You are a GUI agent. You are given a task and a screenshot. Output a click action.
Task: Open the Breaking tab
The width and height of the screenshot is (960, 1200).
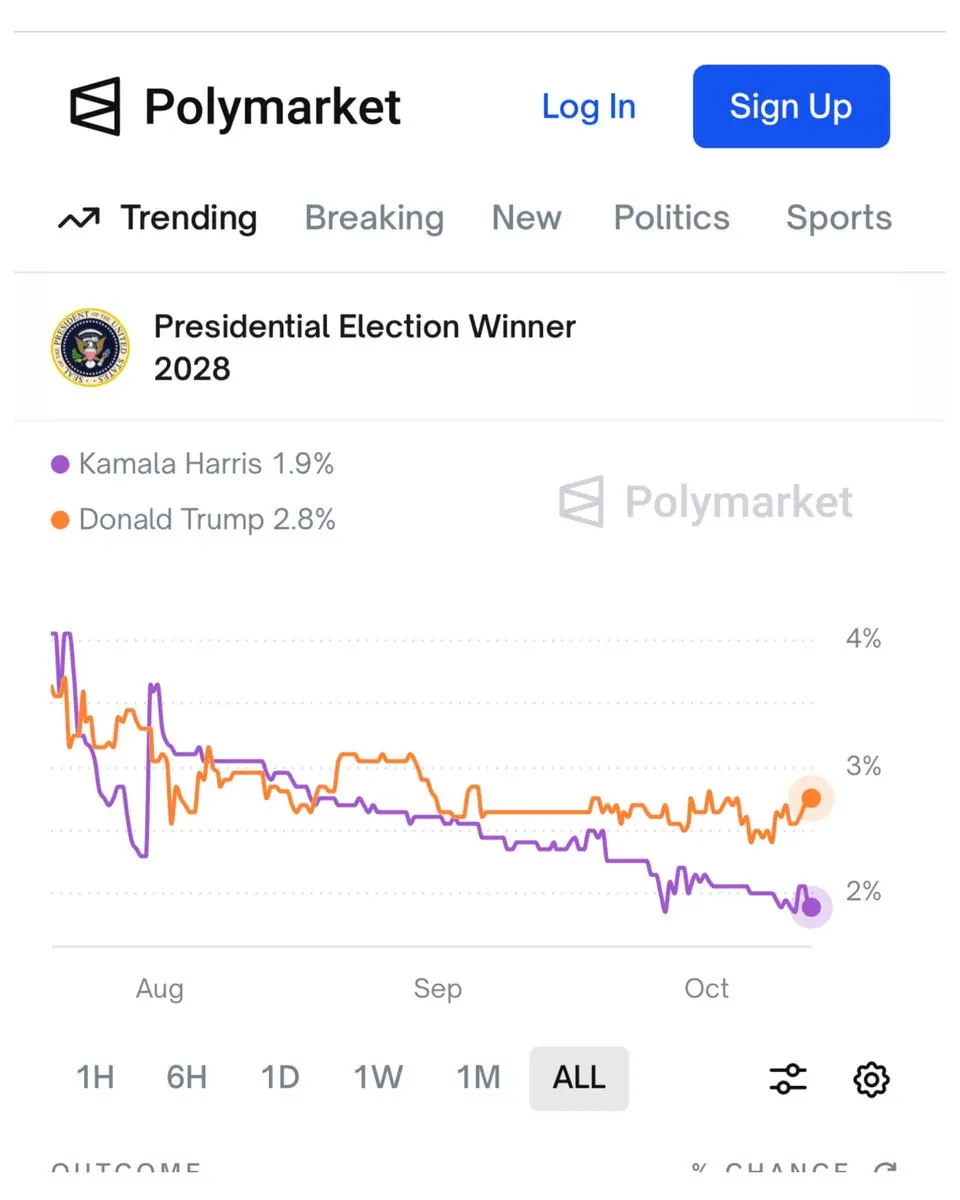coord(374,218)
